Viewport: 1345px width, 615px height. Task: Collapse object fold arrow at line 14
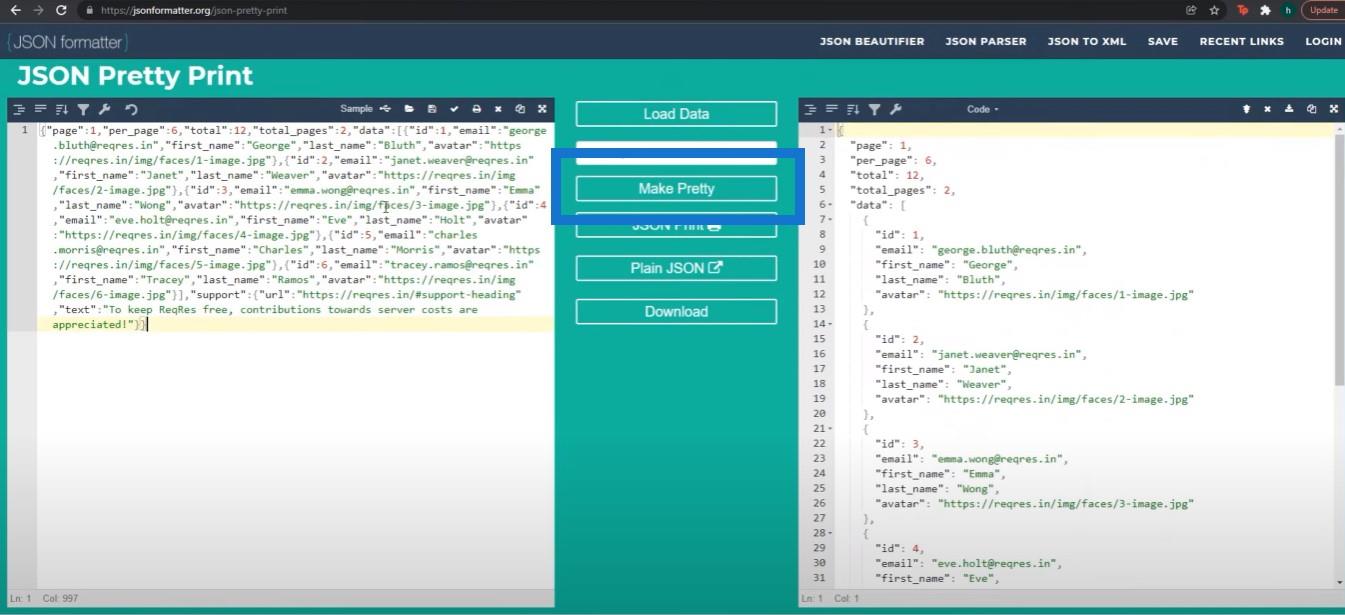click(832, 324)
